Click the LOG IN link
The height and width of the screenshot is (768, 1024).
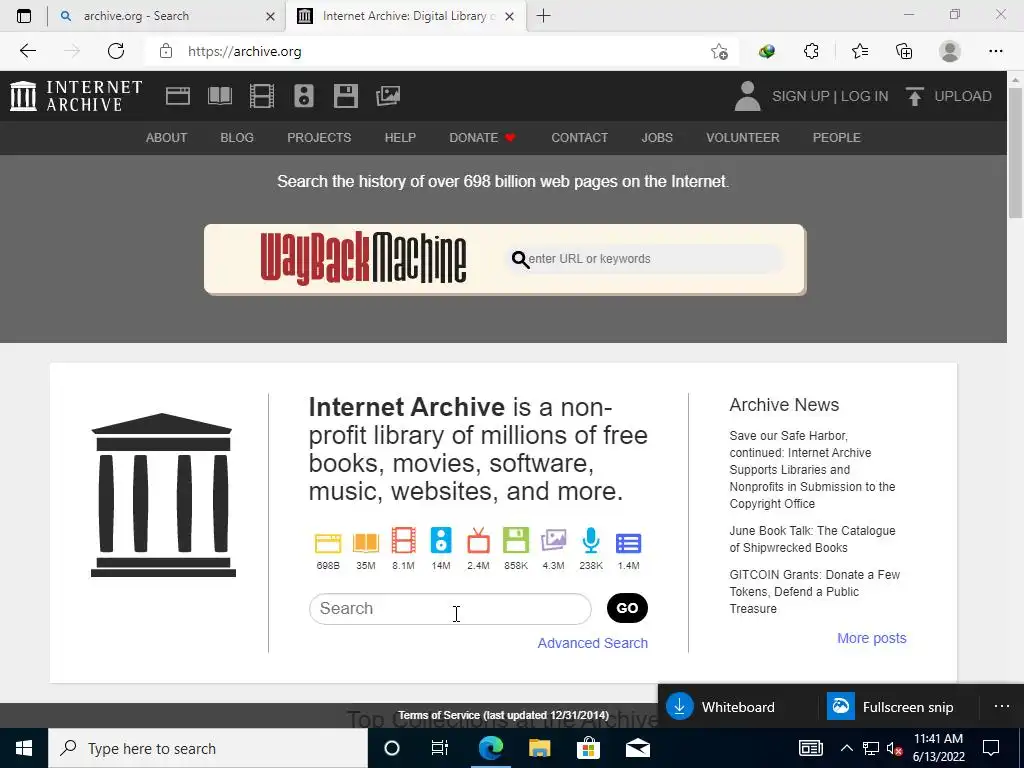click(864, 96)
